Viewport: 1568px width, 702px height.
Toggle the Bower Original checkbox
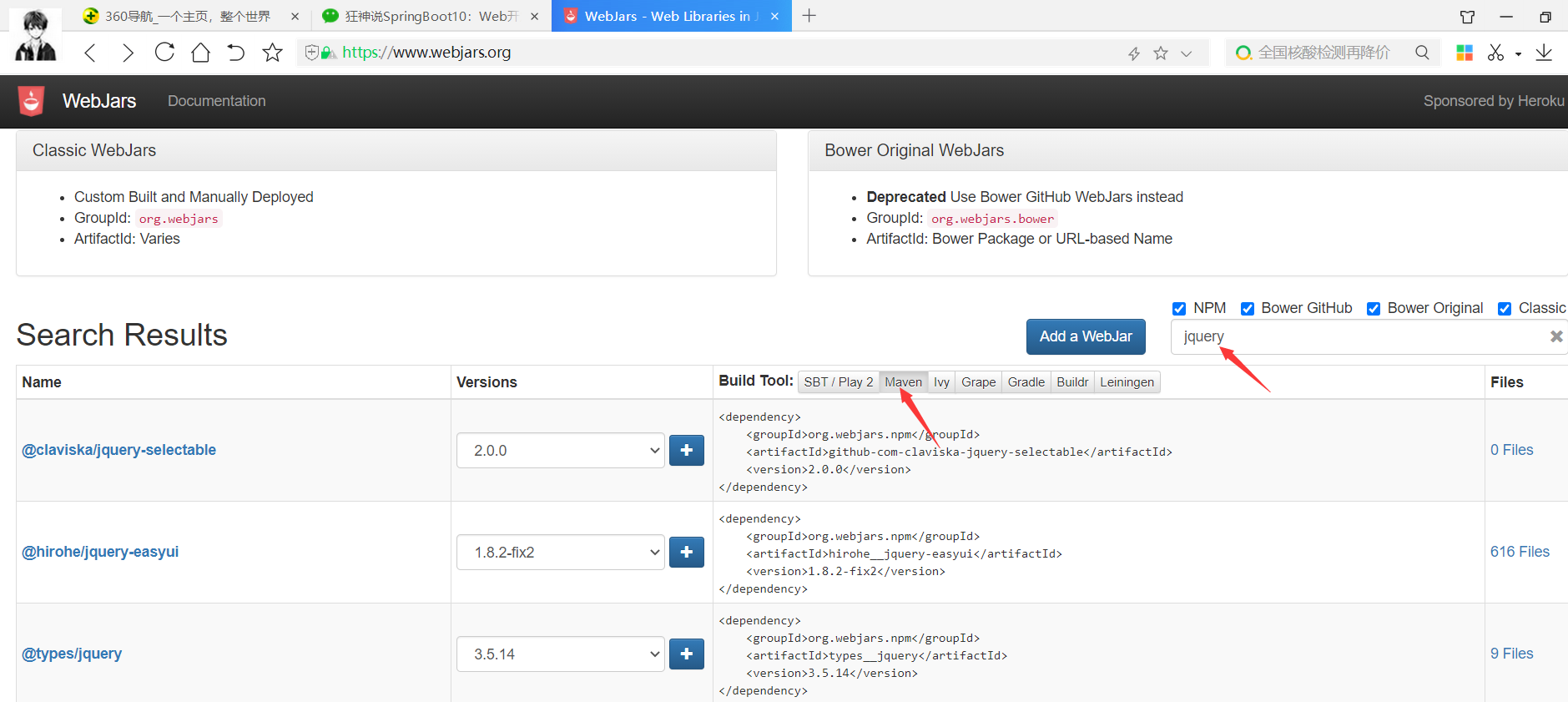coord(1374,309)
